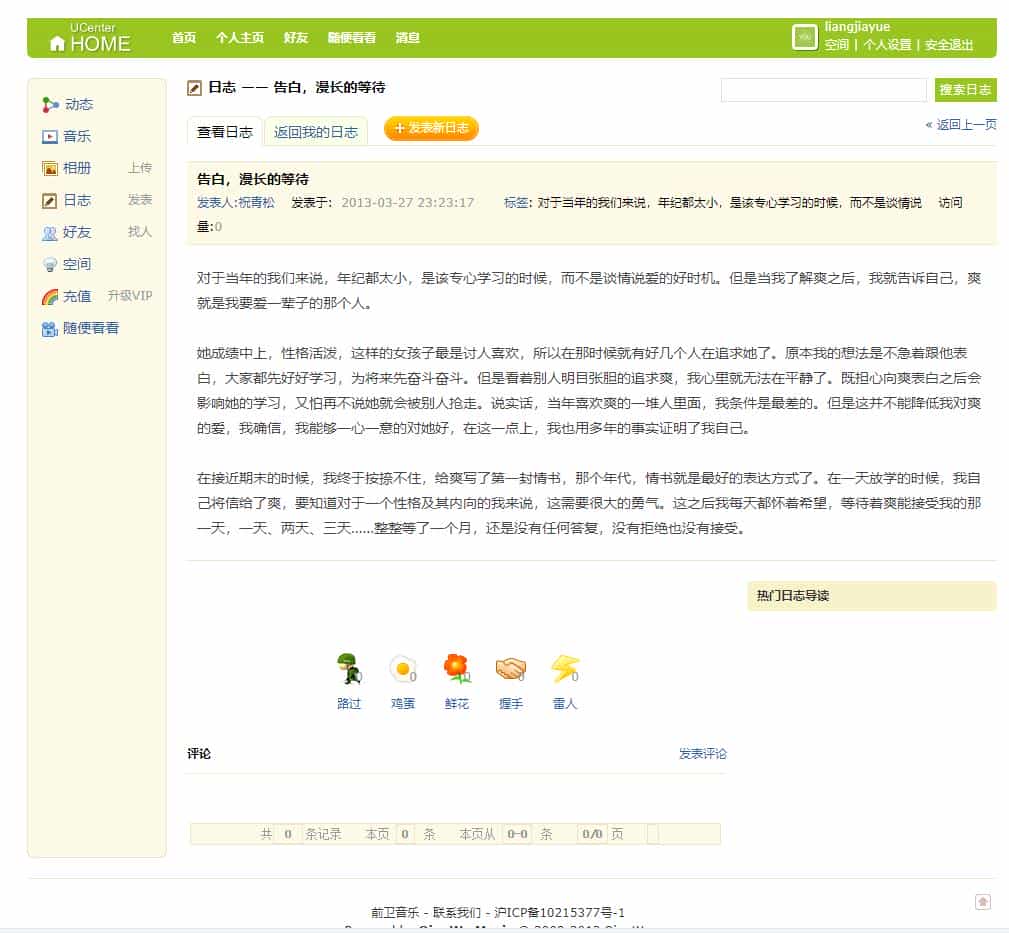Send the 雷人 lightning reaction
The image size is (1009, 933).
tap(564, 668)
